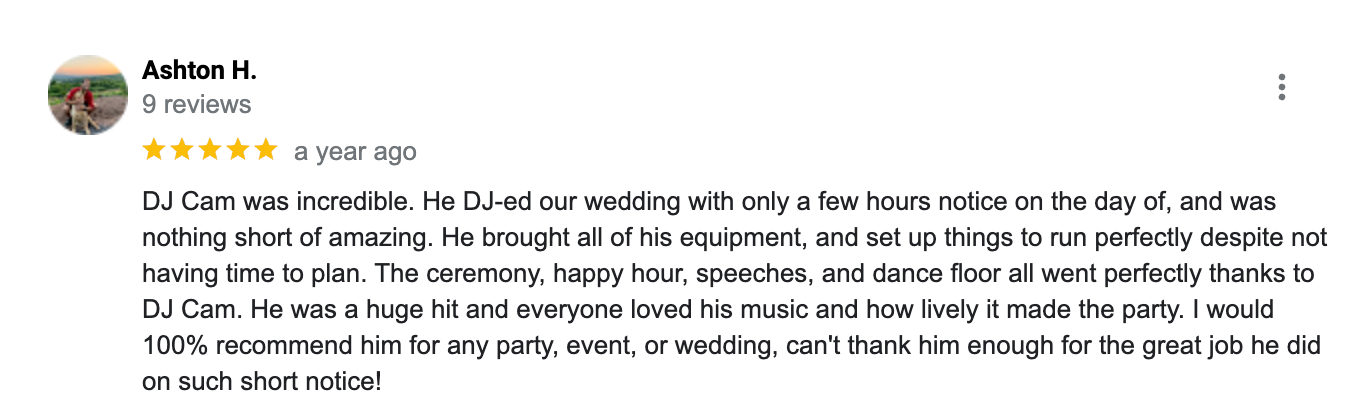Click the 'a year ago' timestamp
The height and width of the screenshot is (420, 1372).
(355, 152)
